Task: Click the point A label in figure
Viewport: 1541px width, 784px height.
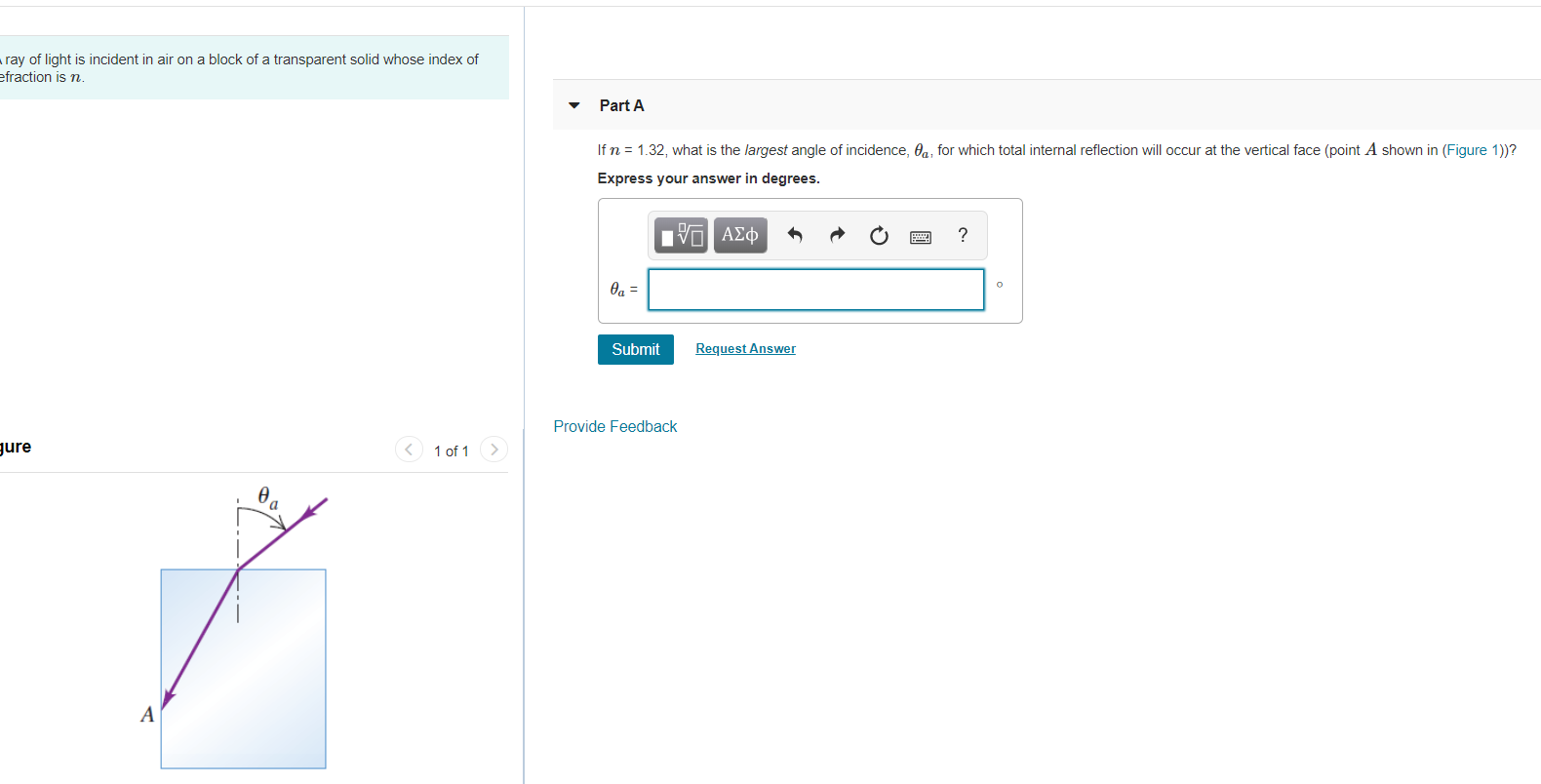Action: (x=147, y=715)
